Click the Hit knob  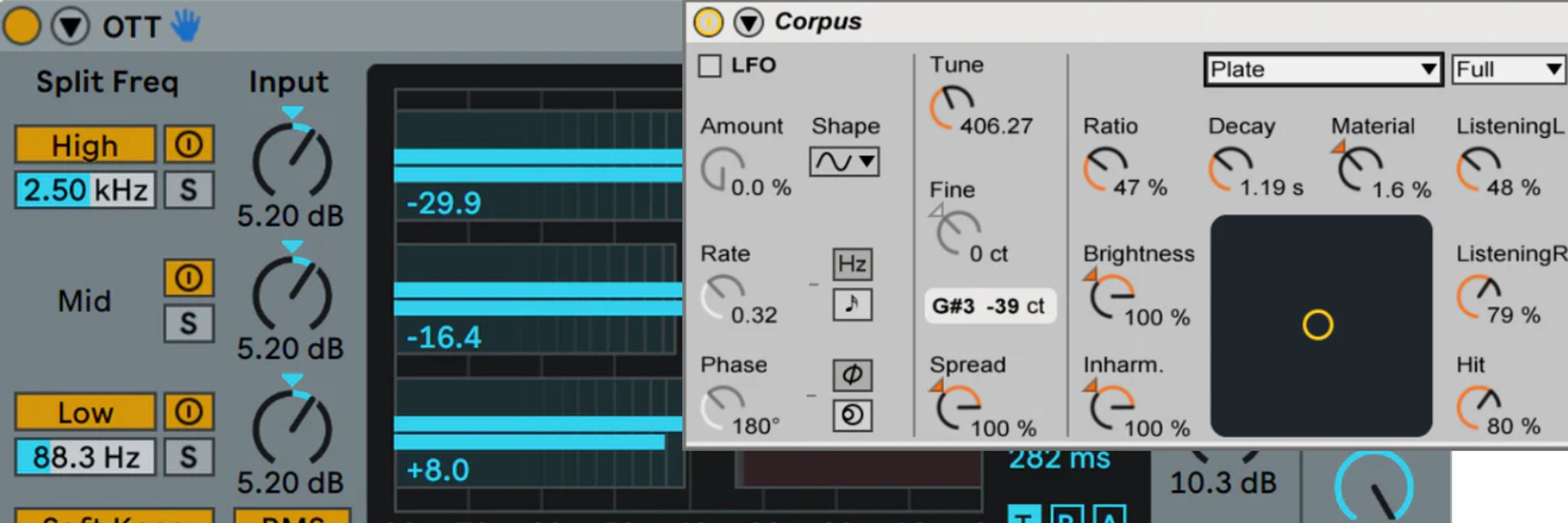pyautogui.click(x=1479, y=408)
